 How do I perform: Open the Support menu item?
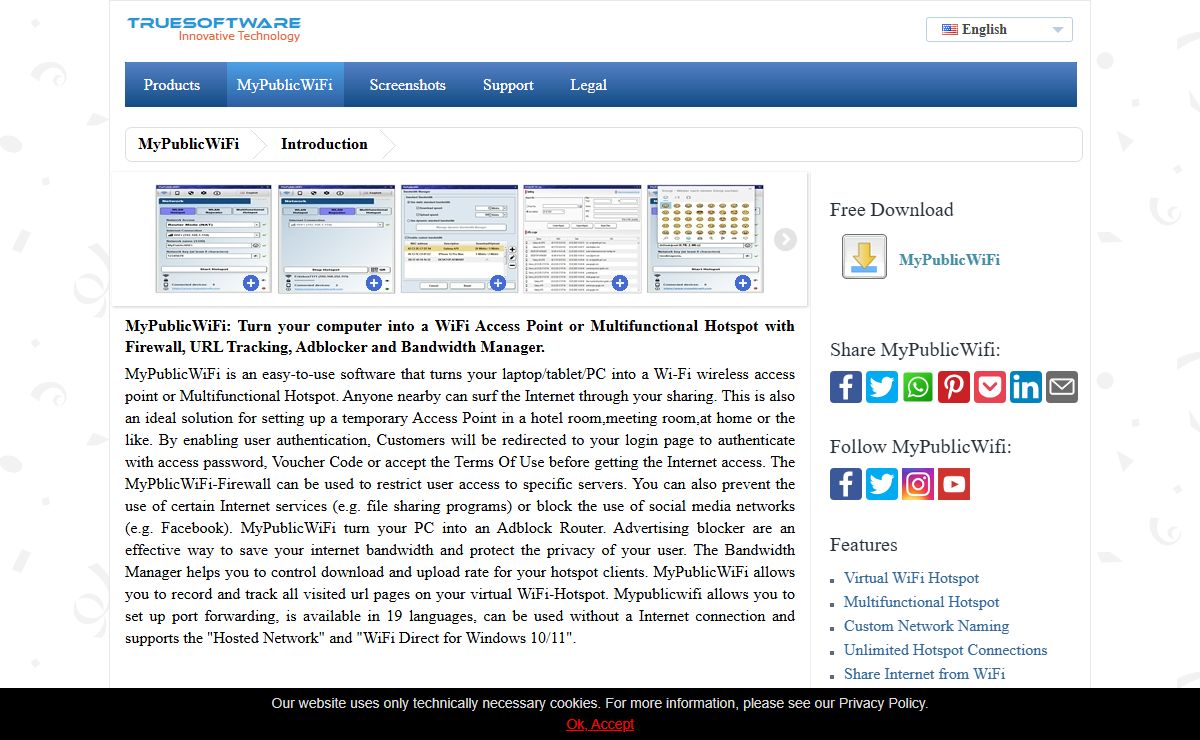pyautogui.click(x=508, y=85)
